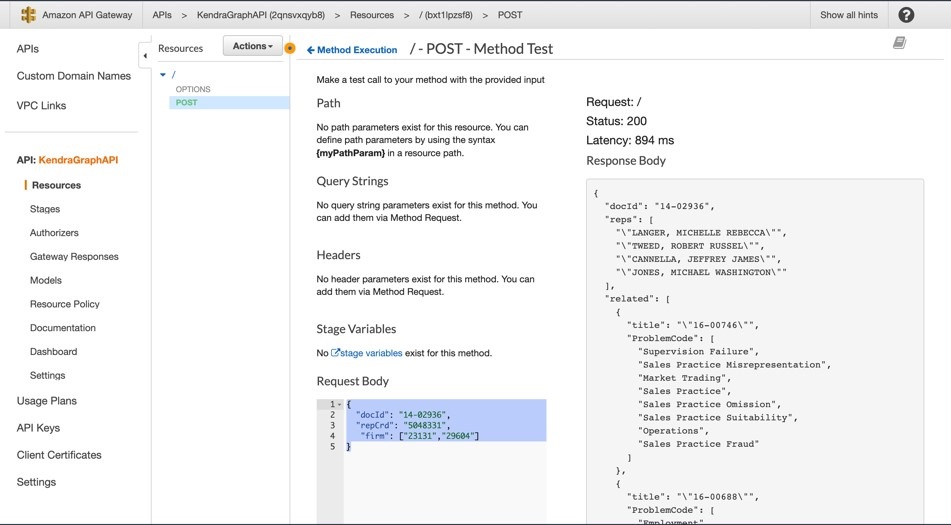
Task: Click CANNELLA, JEFFREY JAMES in response
Action: coord(698,259)
